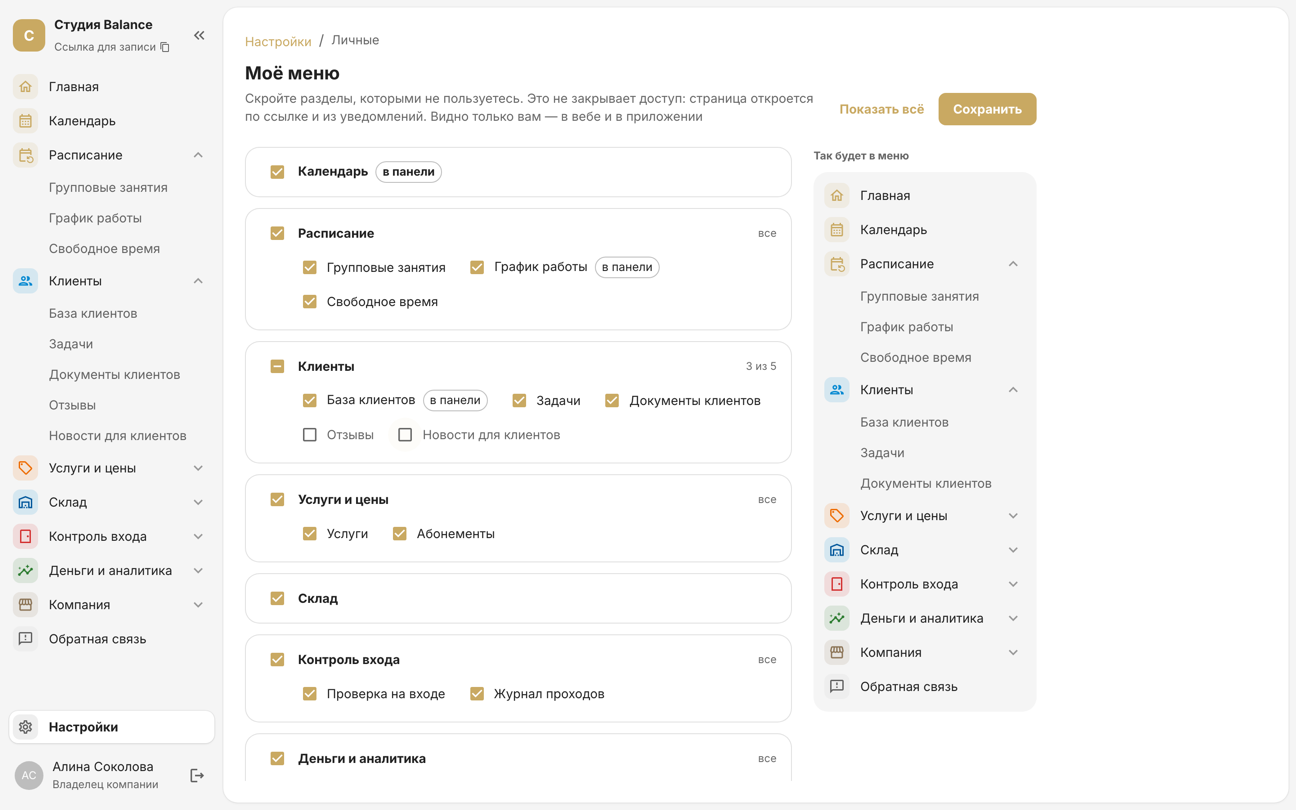Enable the Отзывы checkbox
1296x810 pixels.
[x=310, y=435]
